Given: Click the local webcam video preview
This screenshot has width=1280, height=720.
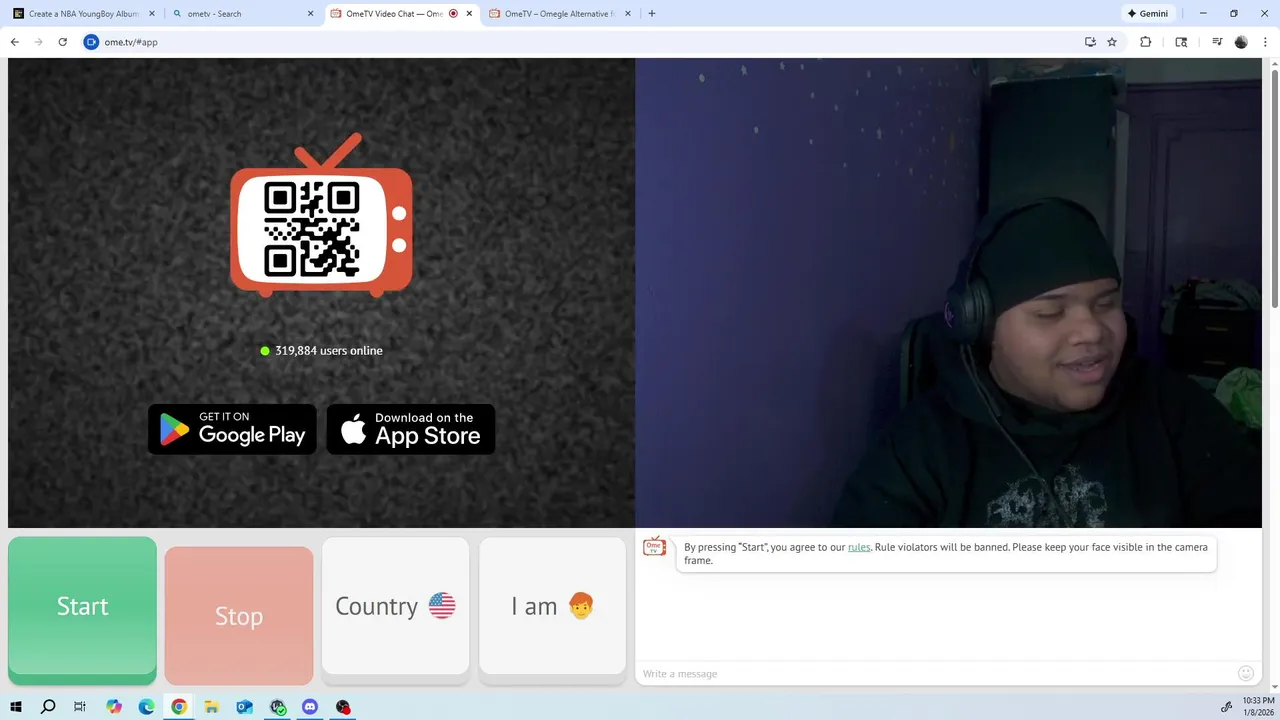Looking at the screenshot, I should pyautogui.click(x=948, y=293).
